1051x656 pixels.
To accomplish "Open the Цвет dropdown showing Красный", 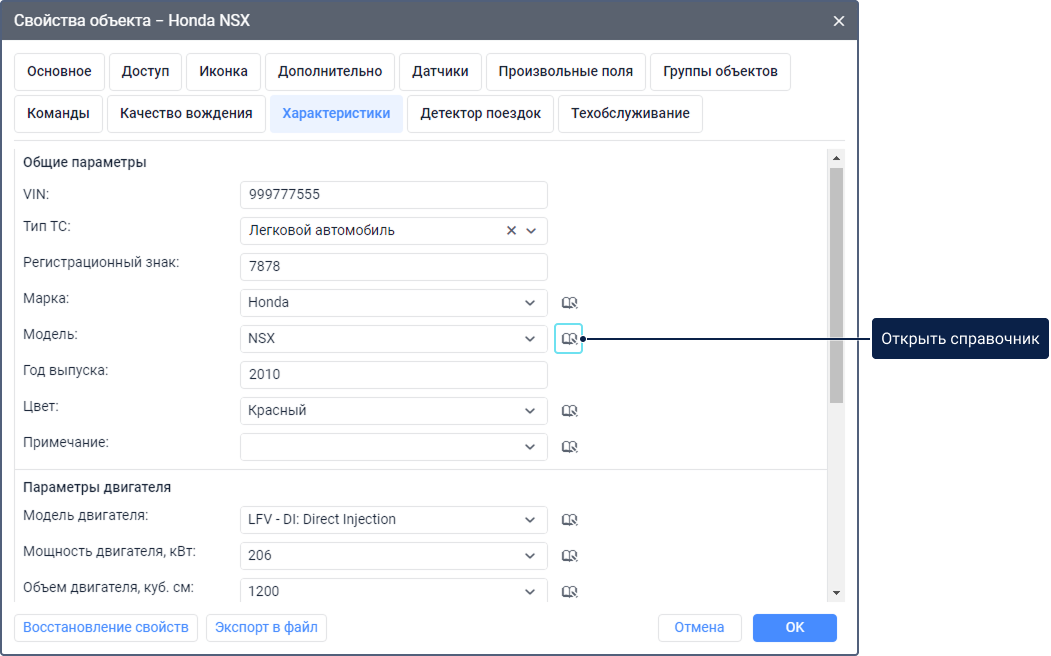I will [x=530, y=411].
